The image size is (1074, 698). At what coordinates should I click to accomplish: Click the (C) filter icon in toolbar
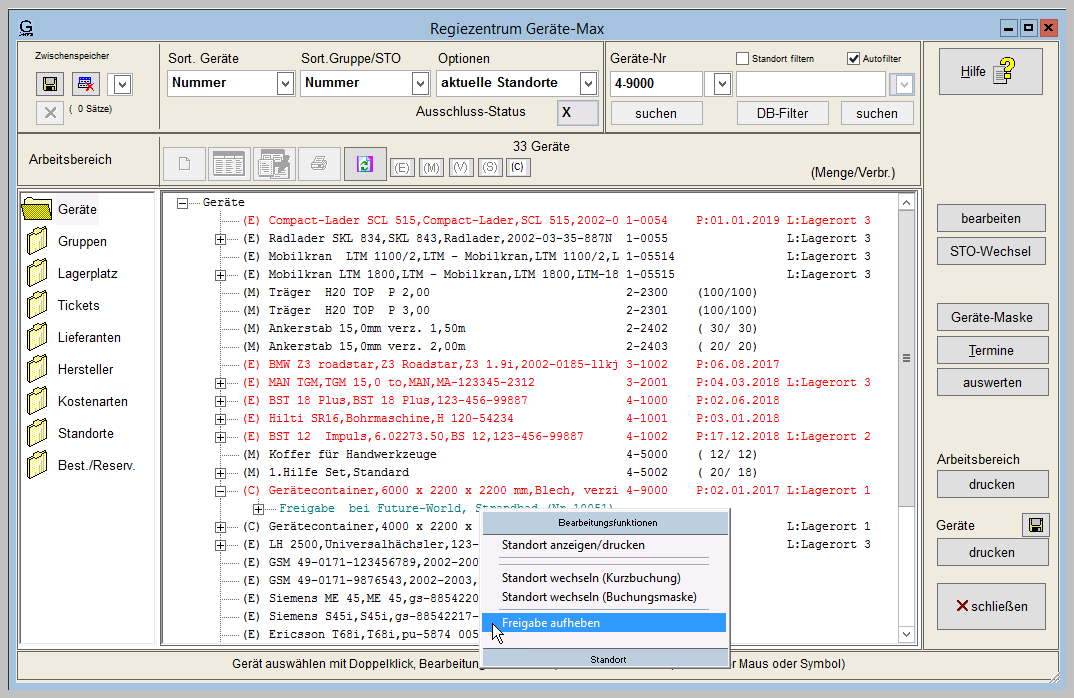(517, 167)
